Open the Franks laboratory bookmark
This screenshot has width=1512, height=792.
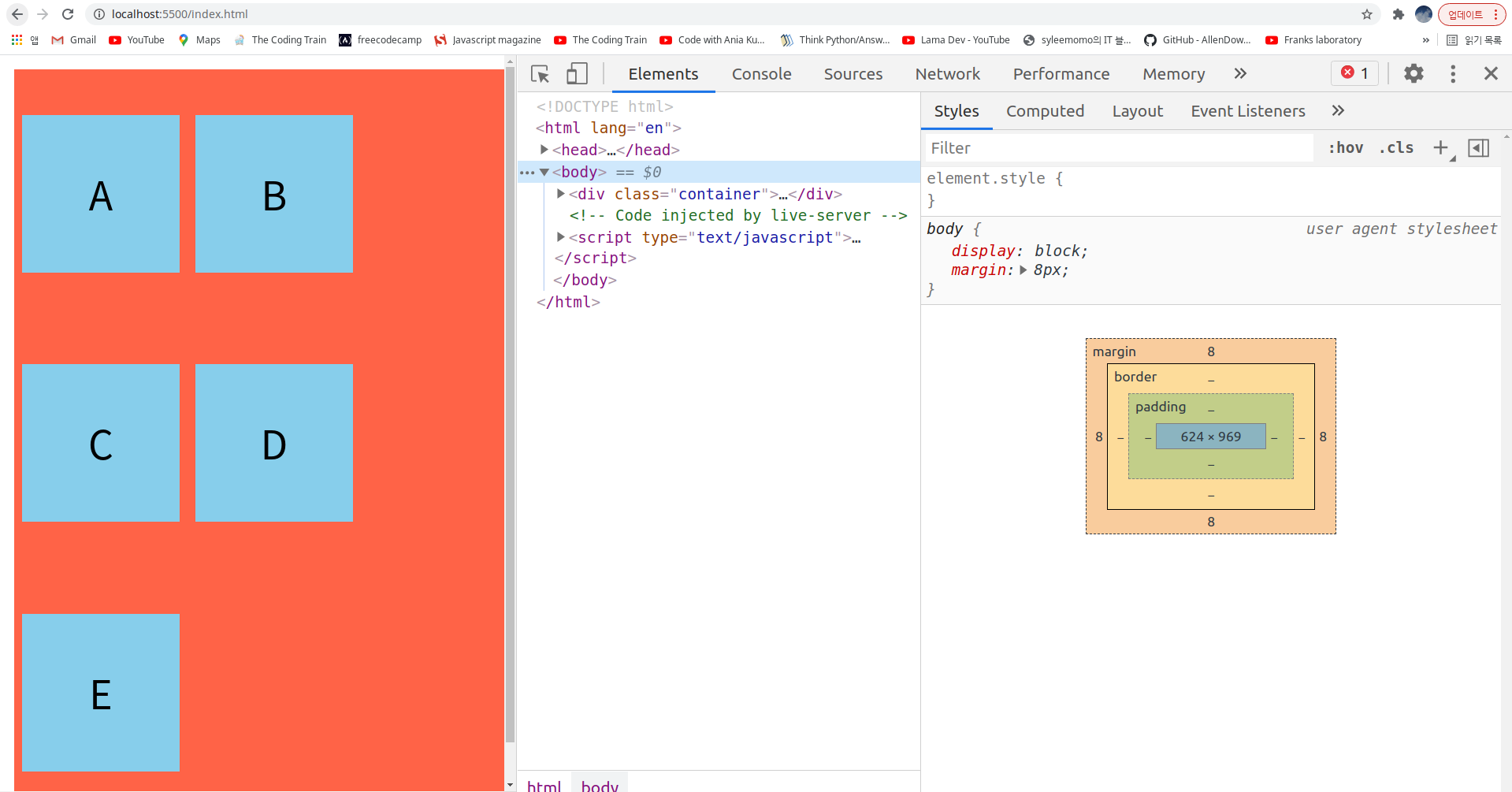click(x=1313, y=40)
